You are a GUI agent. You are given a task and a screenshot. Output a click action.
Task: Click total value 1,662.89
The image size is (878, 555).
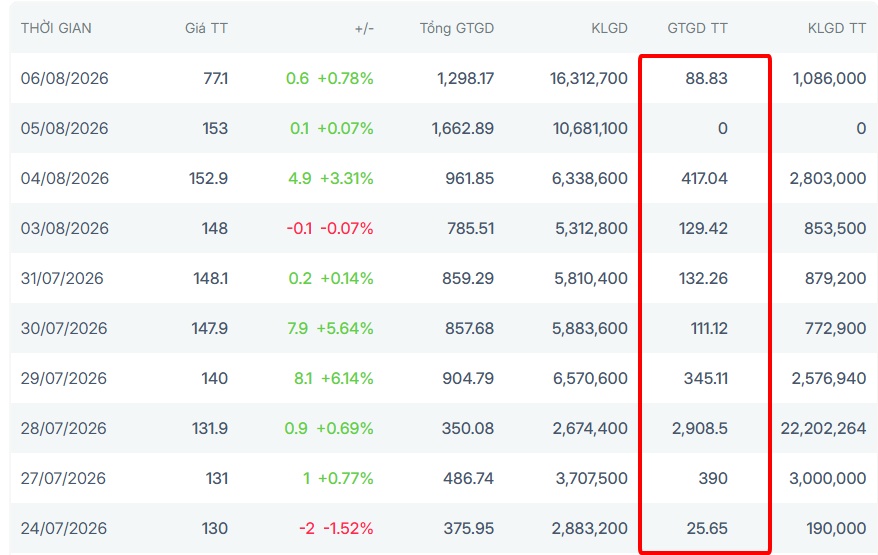pos(463,128)
